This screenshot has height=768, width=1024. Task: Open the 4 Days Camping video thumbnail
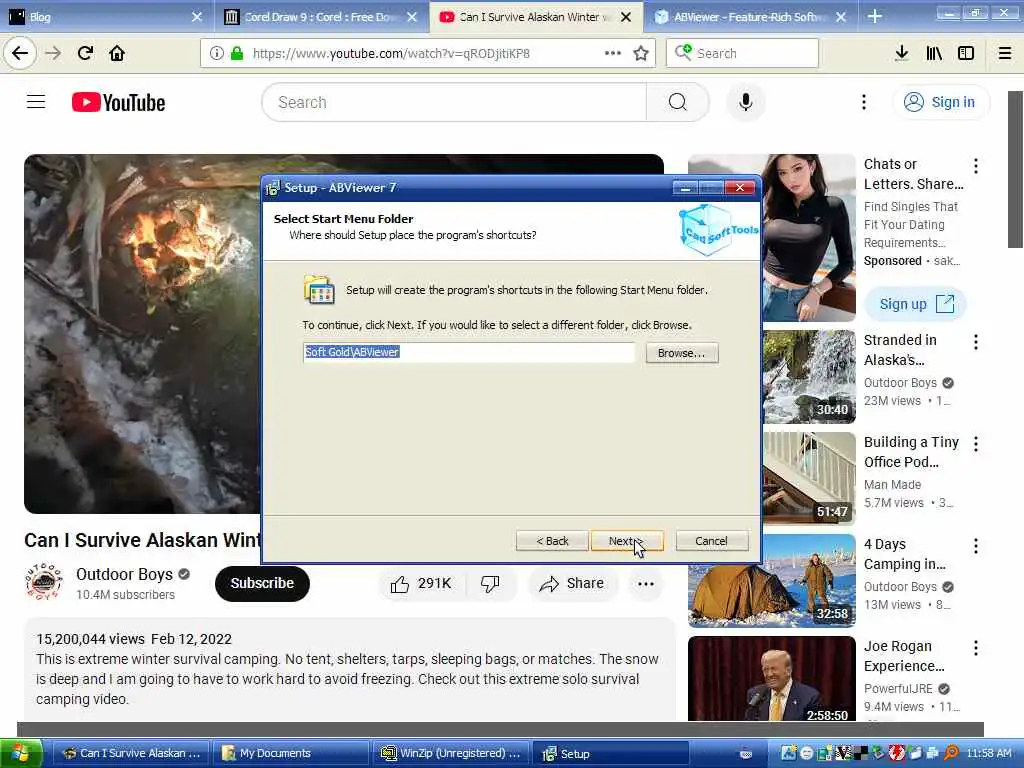[772, 581]
